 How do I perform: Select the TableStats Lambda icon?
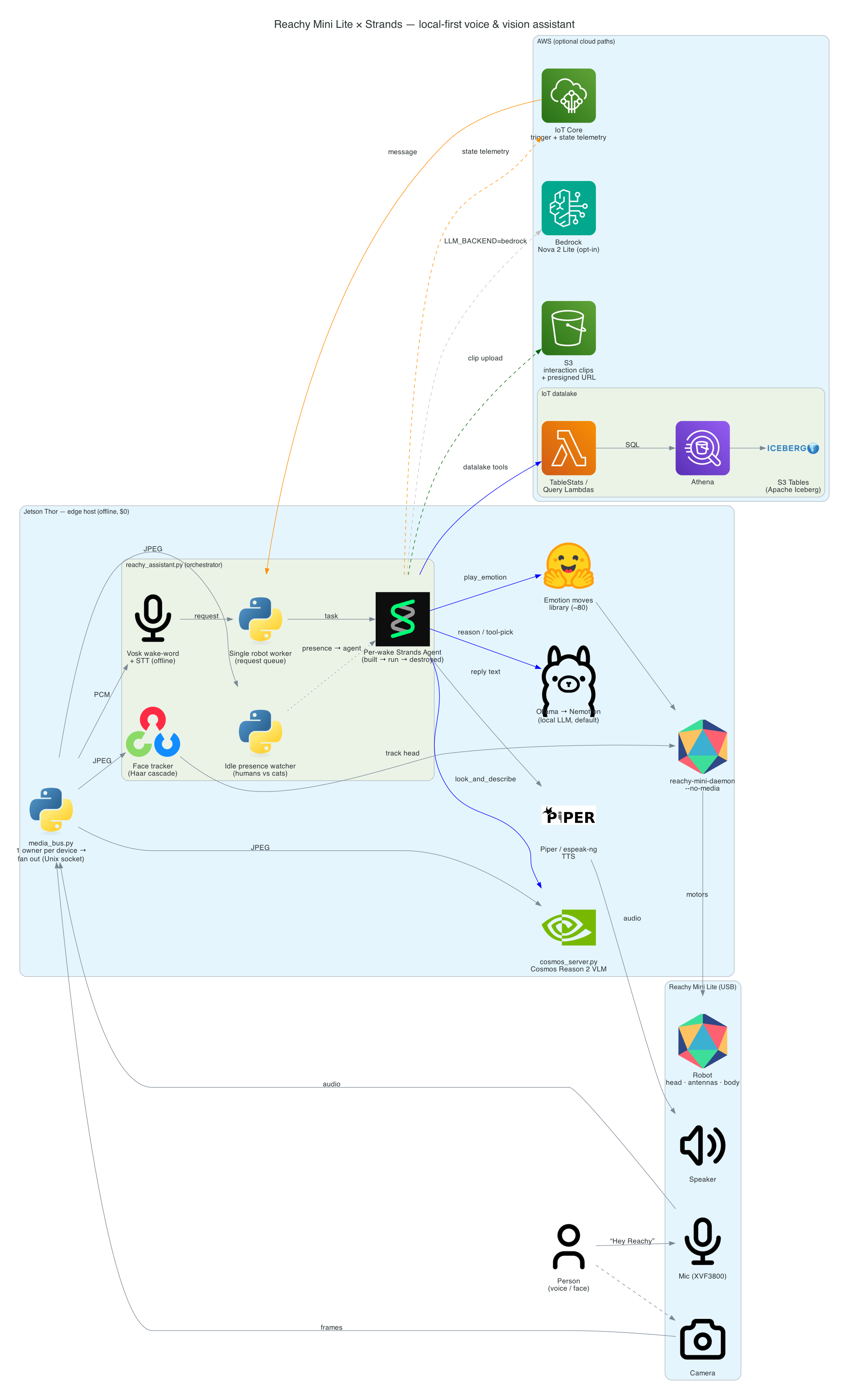coord(568,448)
